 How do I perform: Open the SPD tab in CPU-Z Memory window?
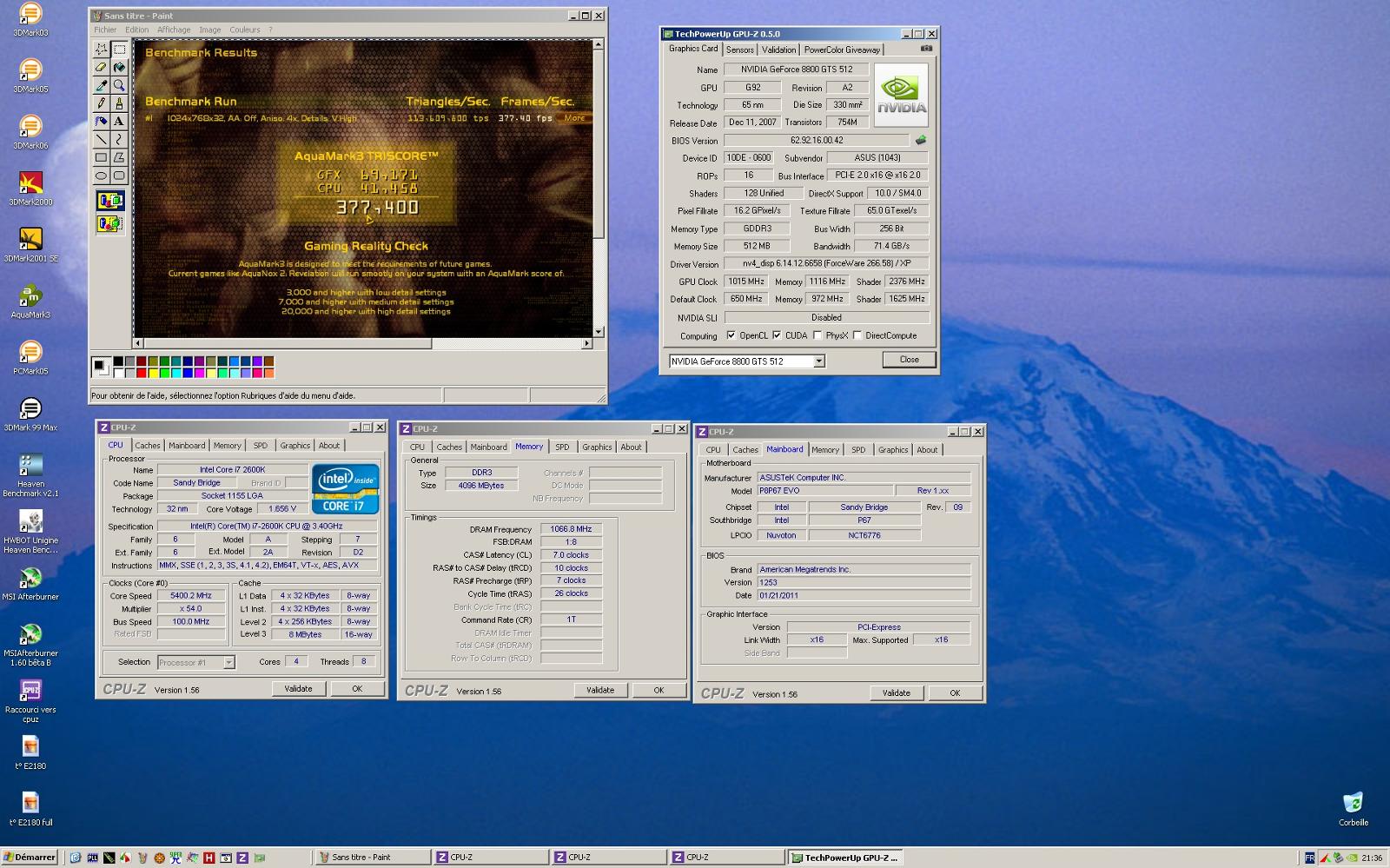562,447
